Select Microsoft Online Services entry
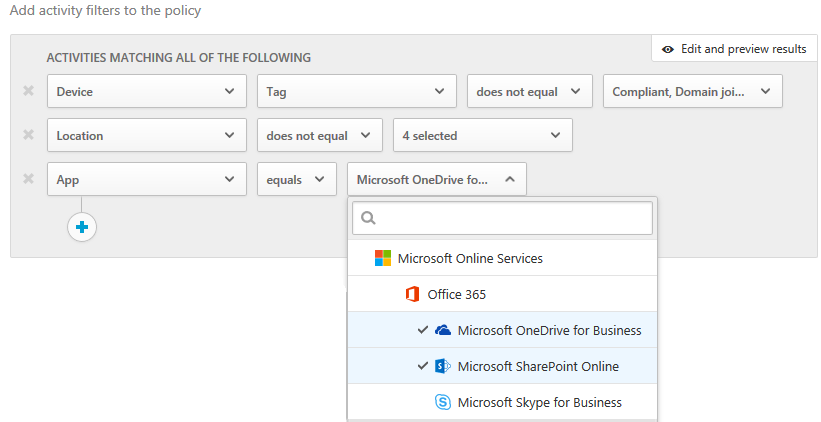Image resolution: width=821 pixels, height=422 pixels. tap(502, 258)
